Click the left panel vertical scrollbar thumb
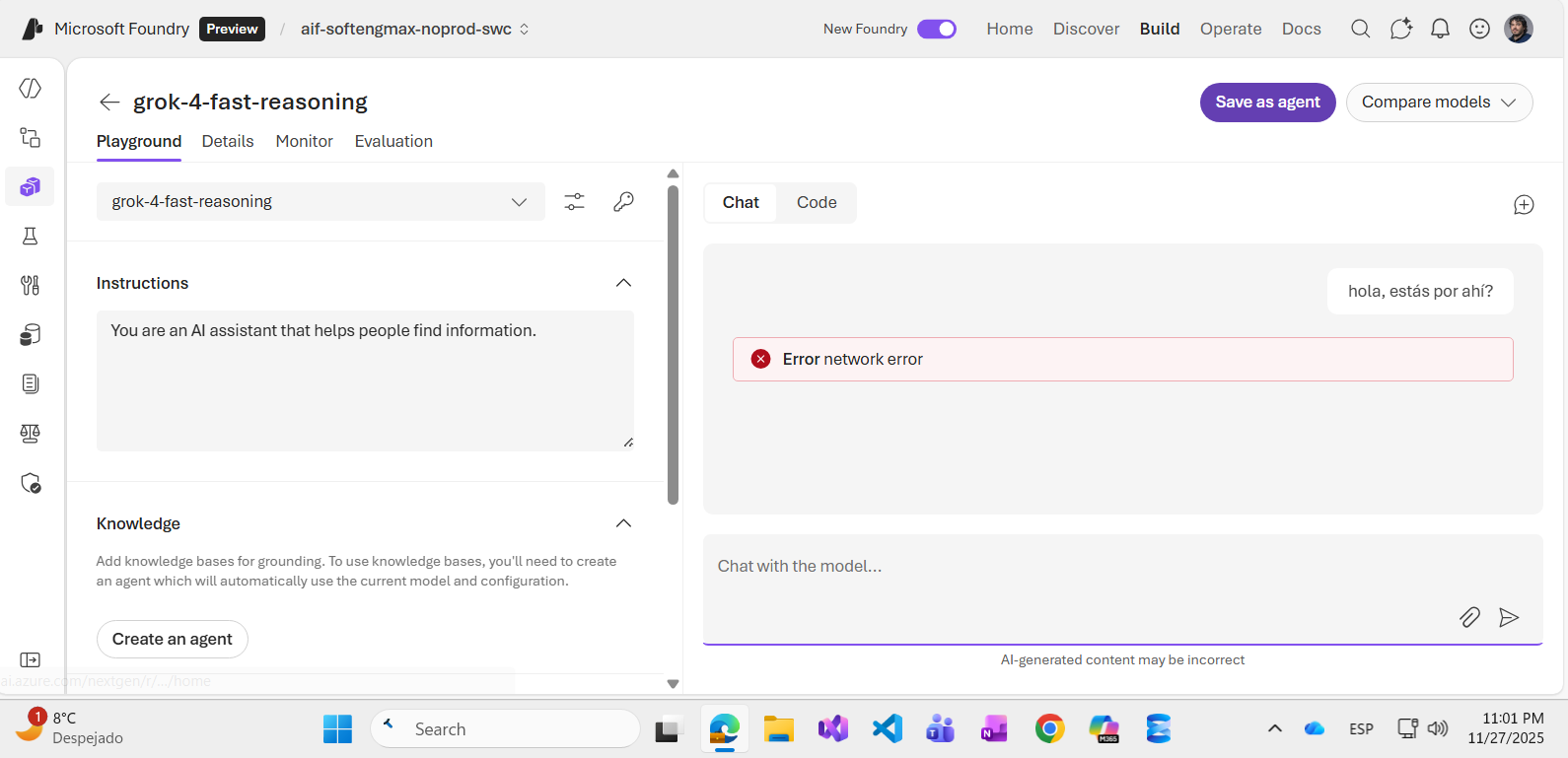 pos(674,345)
